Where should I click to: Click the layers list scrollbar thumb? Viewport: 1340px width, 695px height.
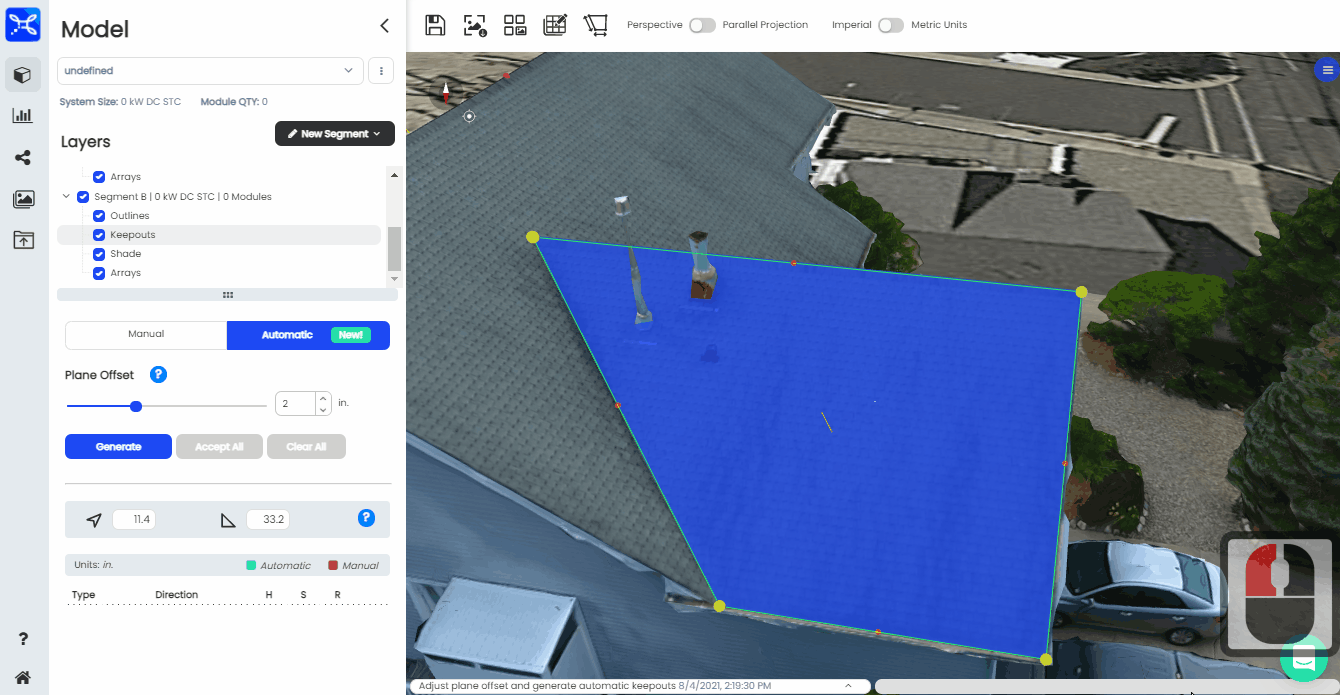pos(394,248)
